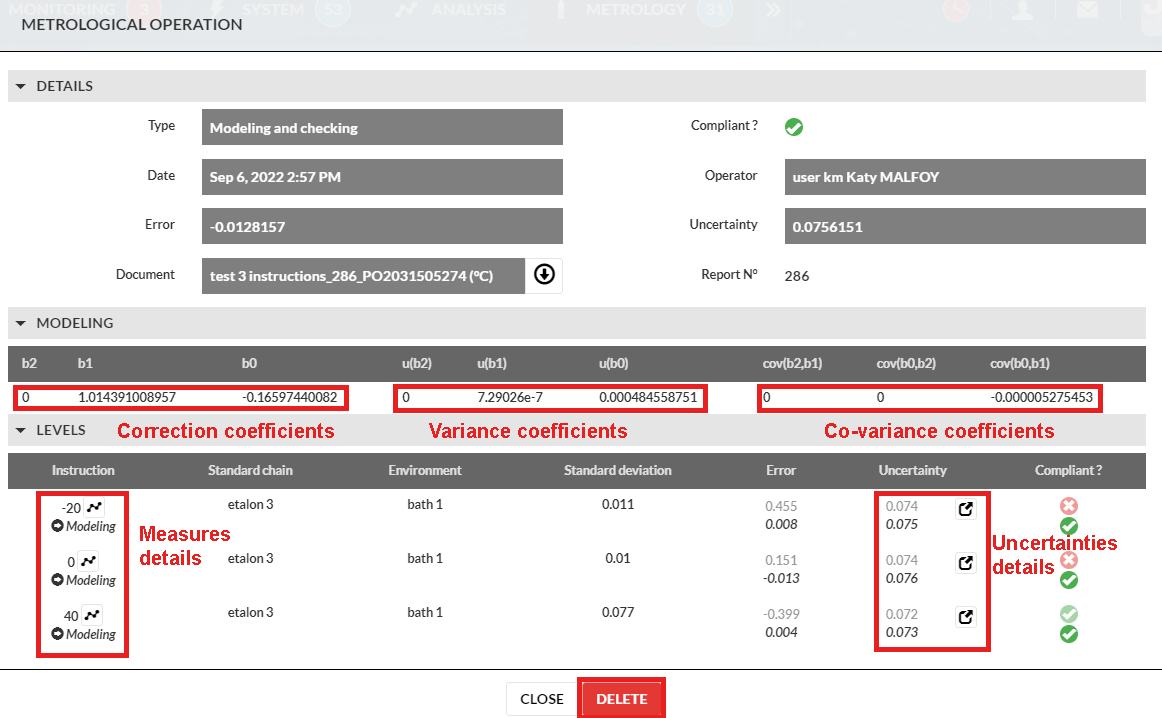Close the metrological operation dialog

542,699
